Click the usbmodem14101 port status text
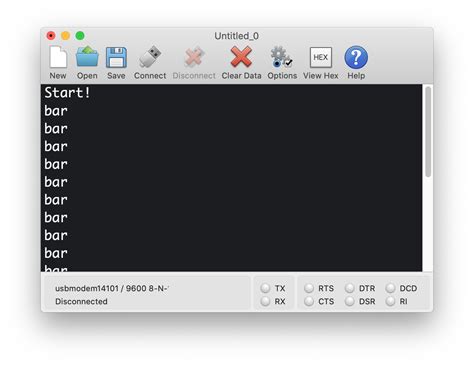Screen dimensions: 474x366 click(112, 288)
